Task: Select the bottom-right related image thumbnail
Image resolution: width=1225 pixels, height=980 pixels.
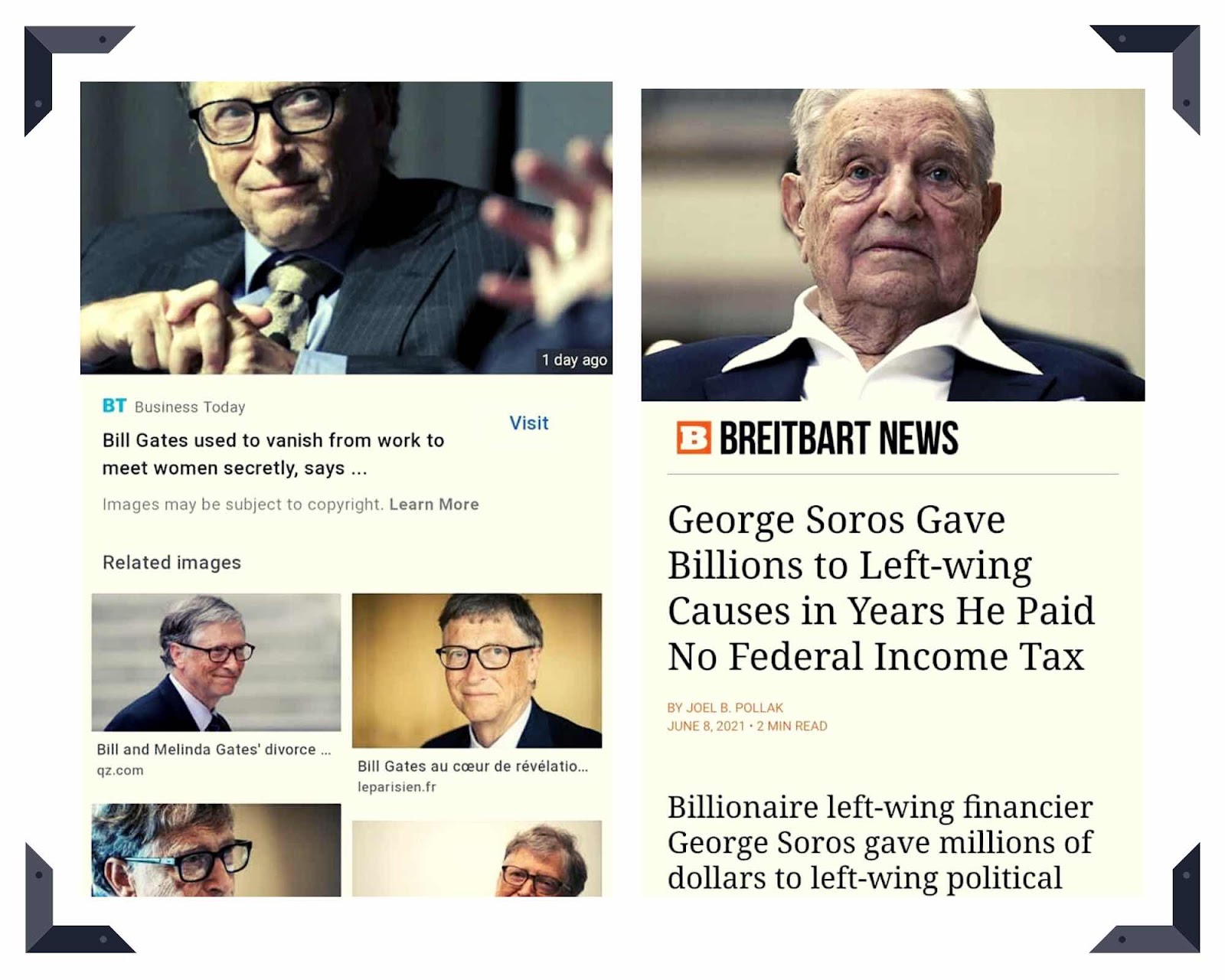Action: click(477, 858)
